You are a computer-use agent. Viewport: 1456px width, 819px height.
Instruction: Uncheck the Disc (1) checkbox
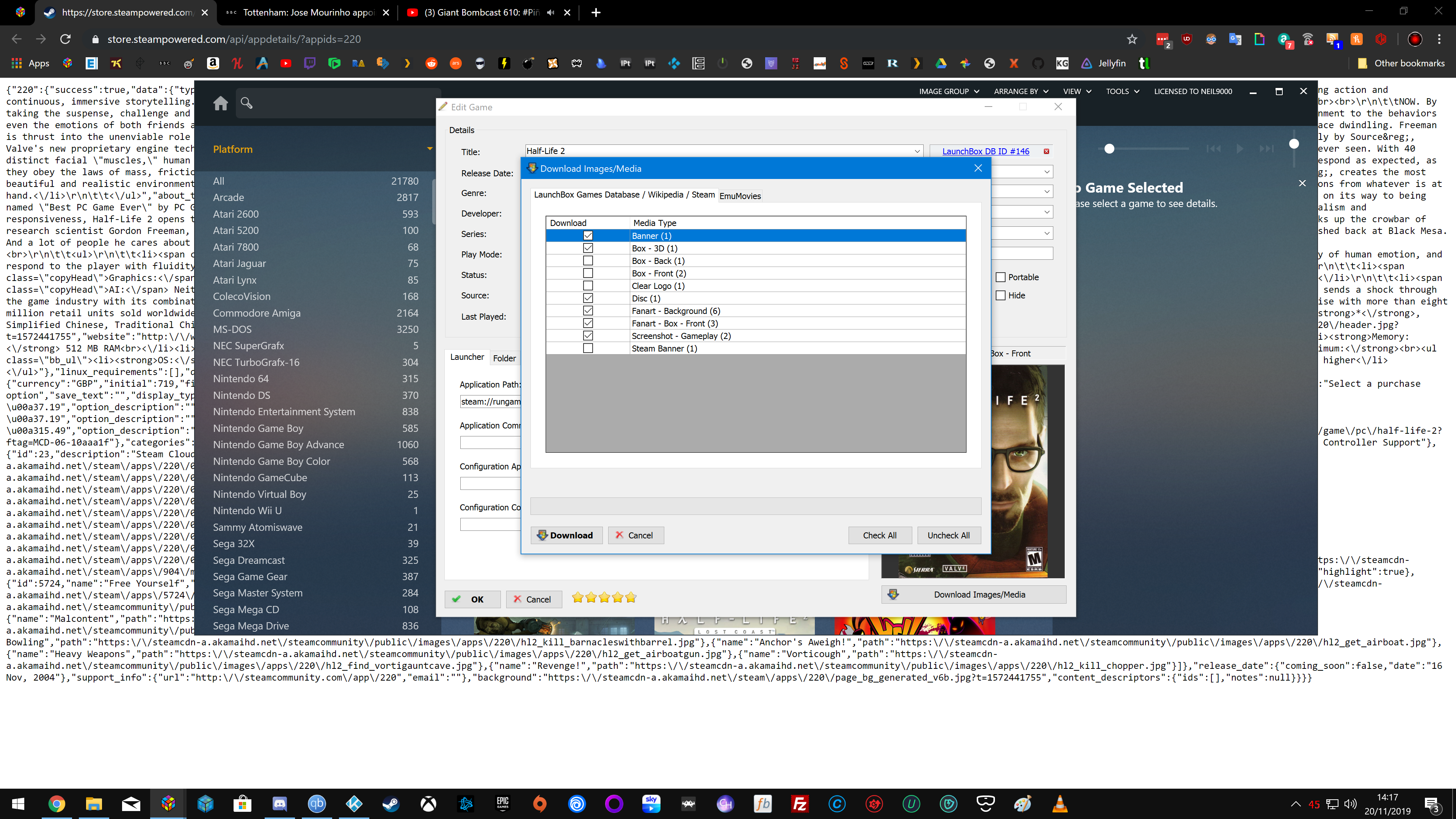coord(588,298)
